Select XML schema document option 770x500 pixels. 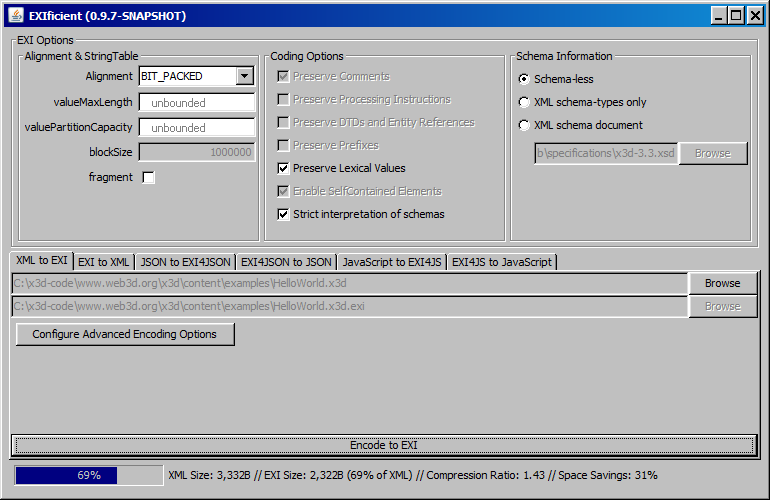524,125
